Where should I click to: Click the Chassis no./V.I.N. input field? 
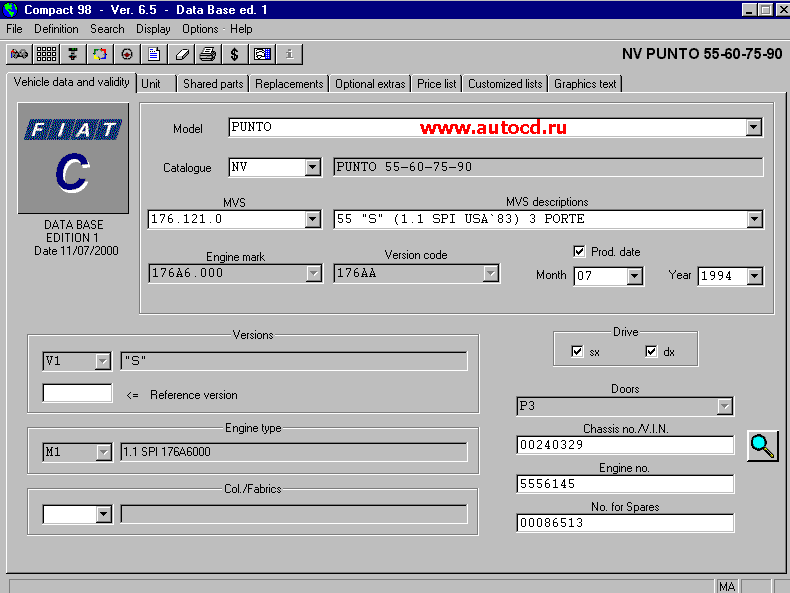click(625, 445)
